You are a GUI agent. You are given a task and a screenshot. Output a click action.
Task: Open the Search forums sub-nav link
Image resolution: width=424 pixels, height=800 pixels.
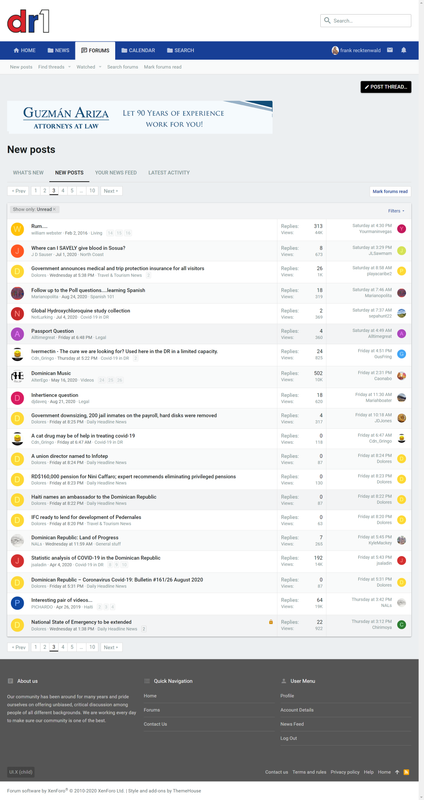click(x=122, y=67)
